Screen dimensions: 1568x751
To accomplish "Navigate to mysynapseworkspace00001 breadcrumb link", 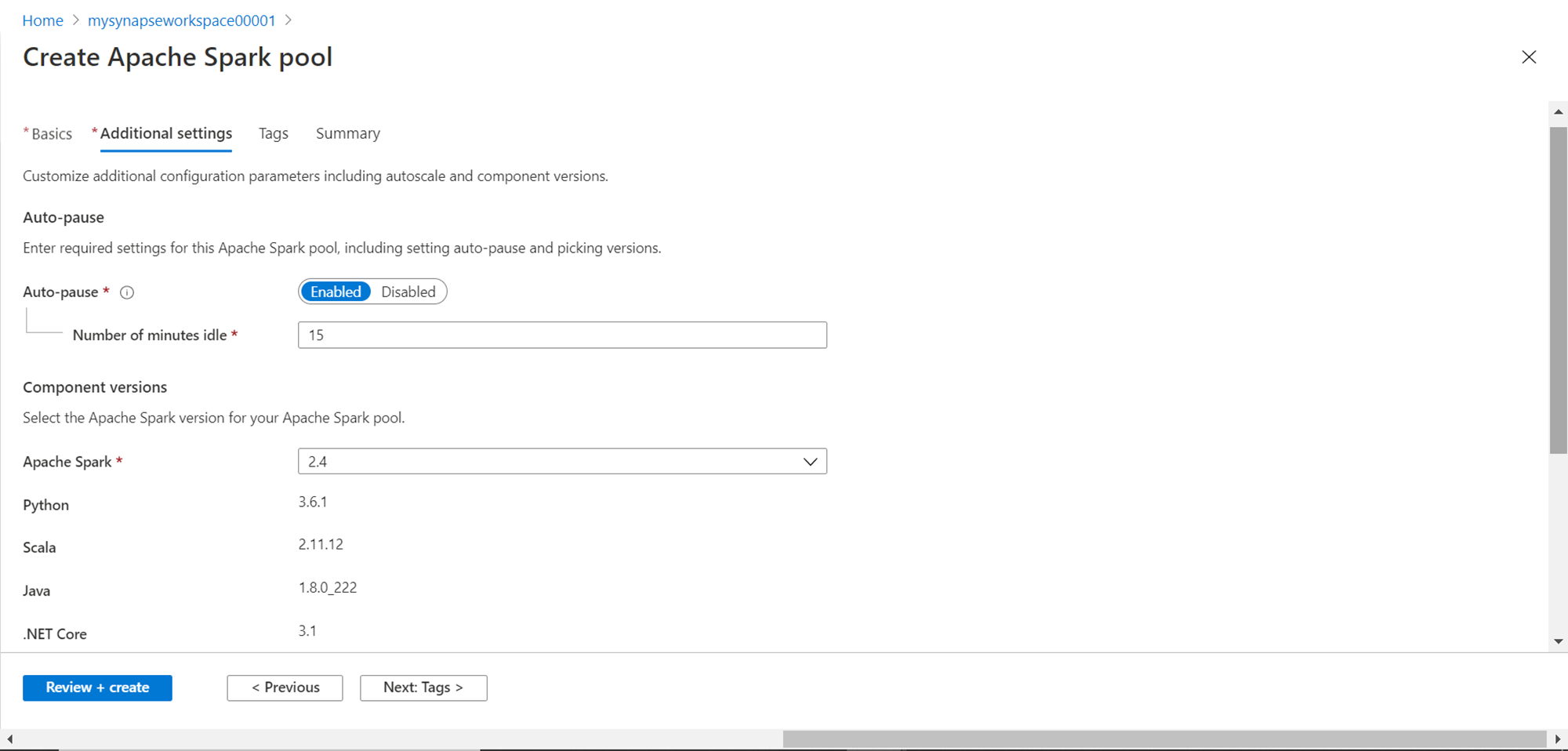I will pos(181,20).
